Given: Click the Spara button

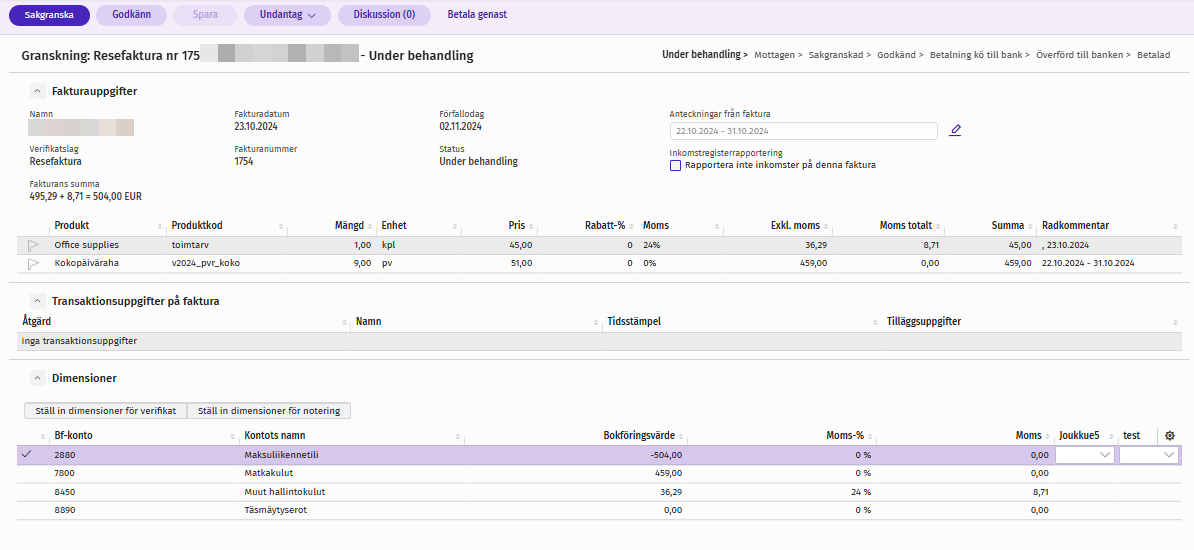Looking at the screenshot, I should click(x=205, y=15).
